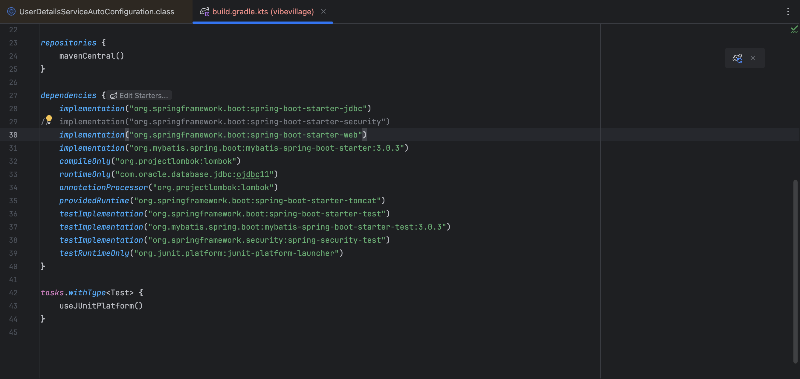This screenshot has height=379, width=800.
Task: Close the build.gradle.kts editor tab
Action: [x=323, y=11]
